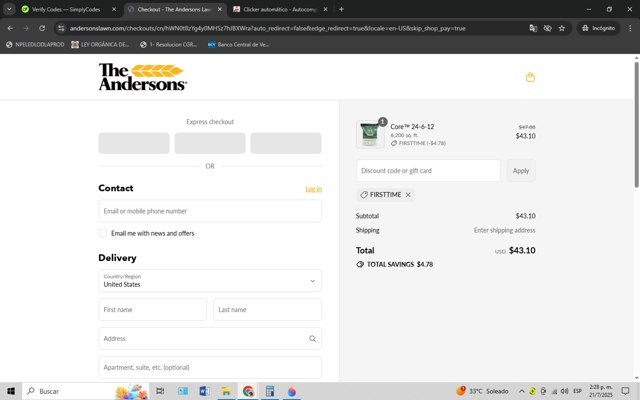The image size is (640, 400).
Task: Click the volume speaker tray icon
Action: point(565,391)
